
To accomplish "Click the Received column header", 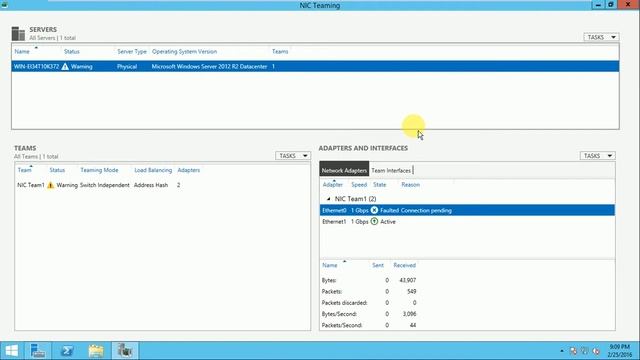I will 404,265.
